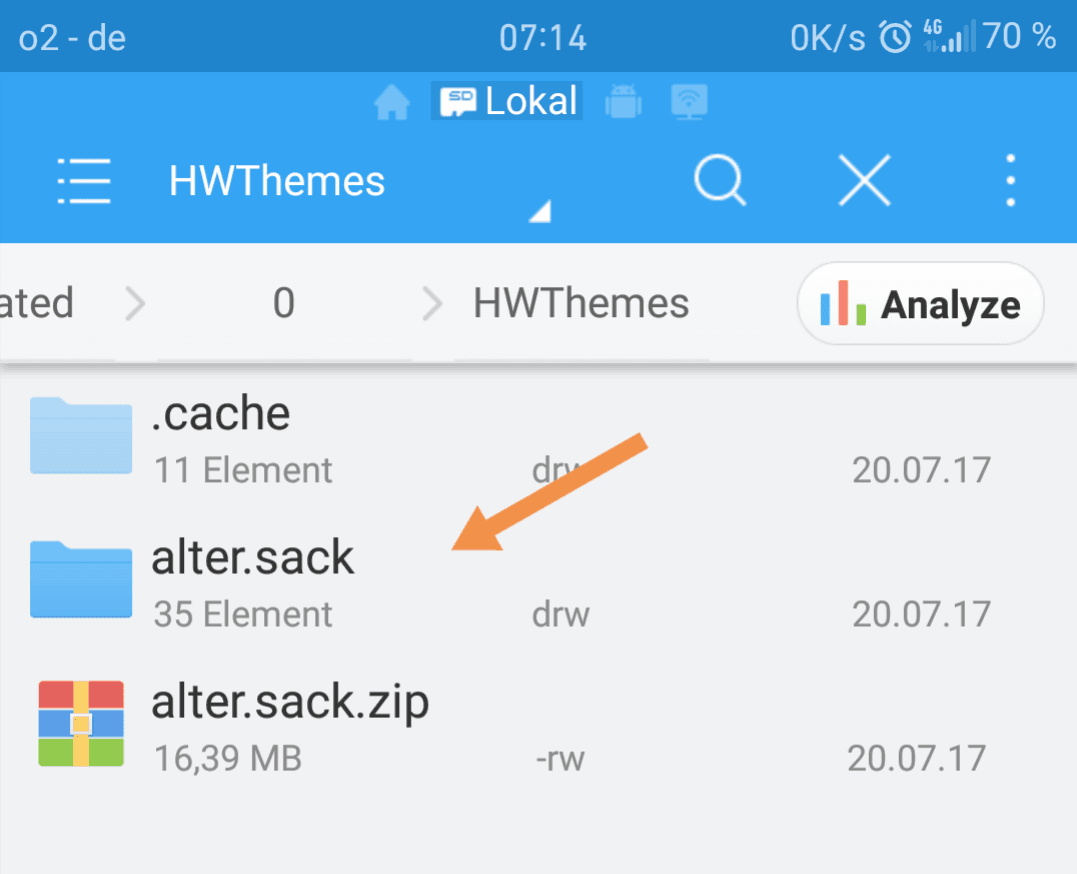
Task: Open the alter.sack folder
Action: point(538,581)
